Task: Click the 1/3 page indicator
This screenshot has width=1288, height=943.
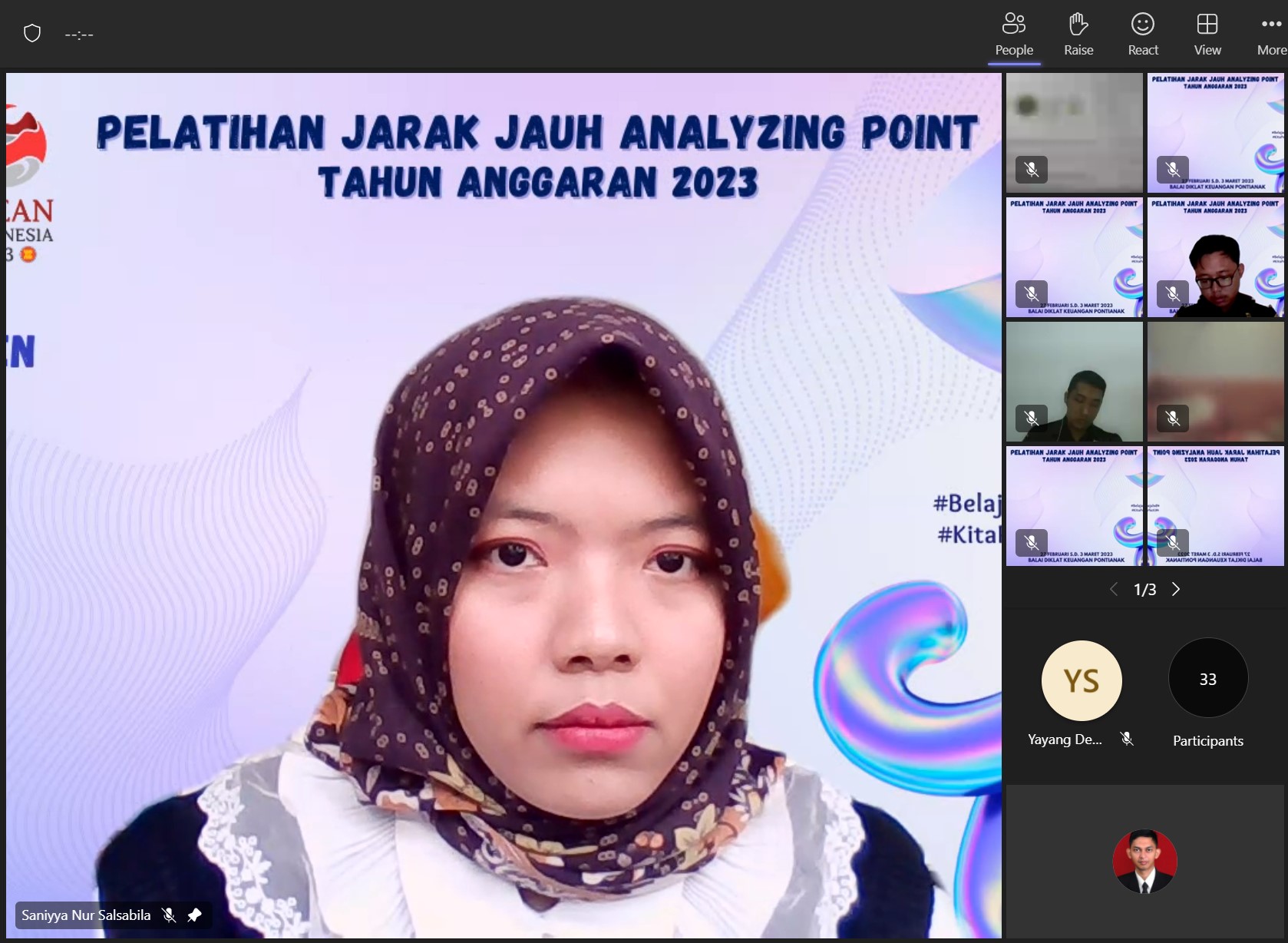Action: coord(1144,589)
